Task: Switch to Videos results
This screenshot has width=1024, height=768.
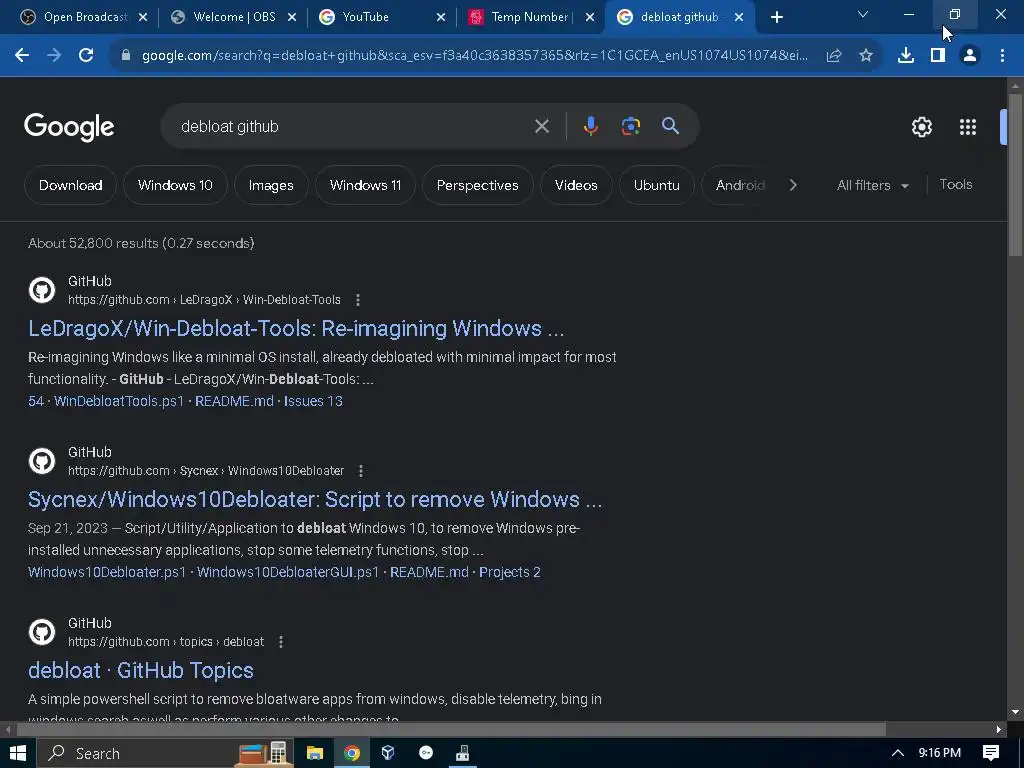Action: [576, 185]
